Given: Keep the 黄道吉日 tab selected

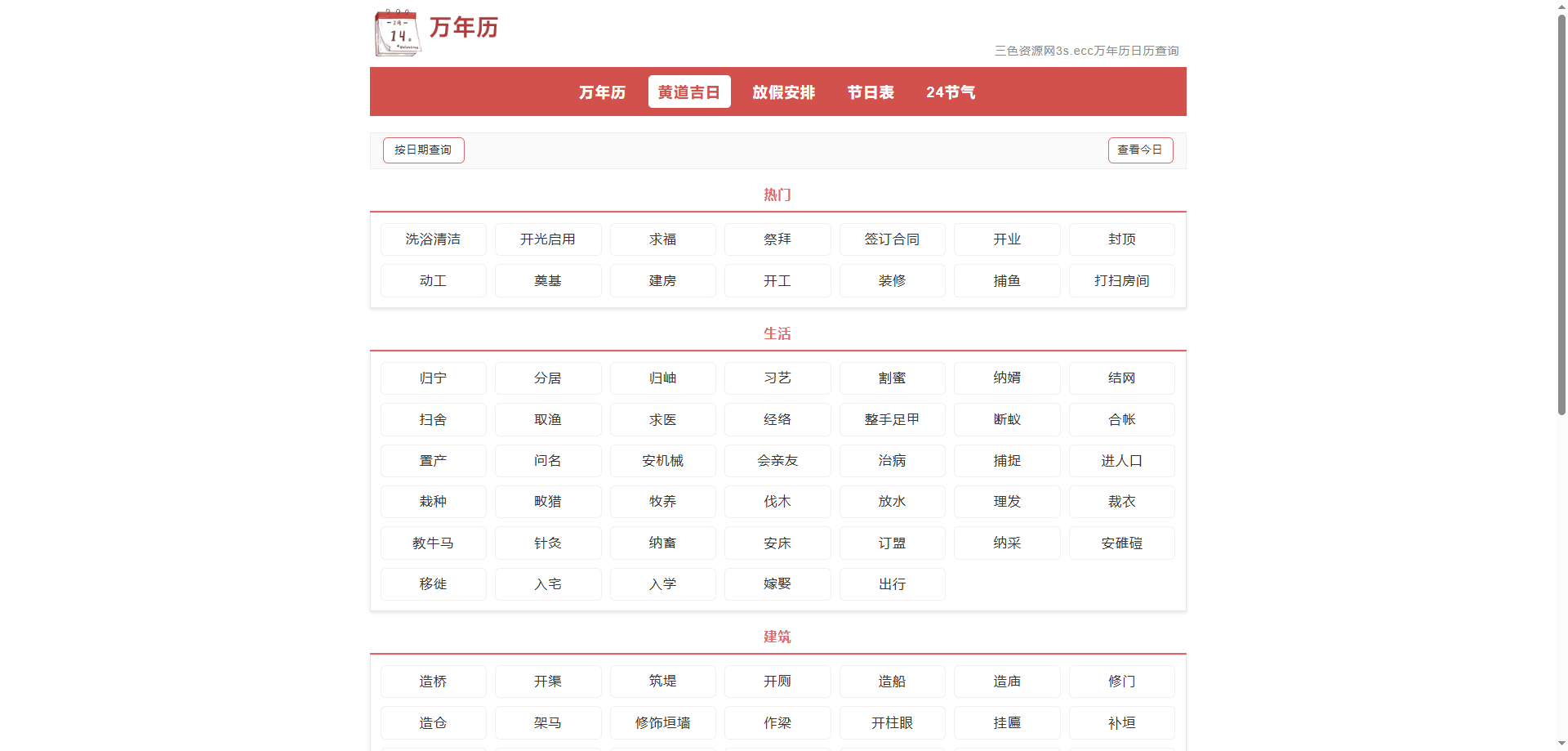Looking at the screenshot, I should tap(688, 92).
